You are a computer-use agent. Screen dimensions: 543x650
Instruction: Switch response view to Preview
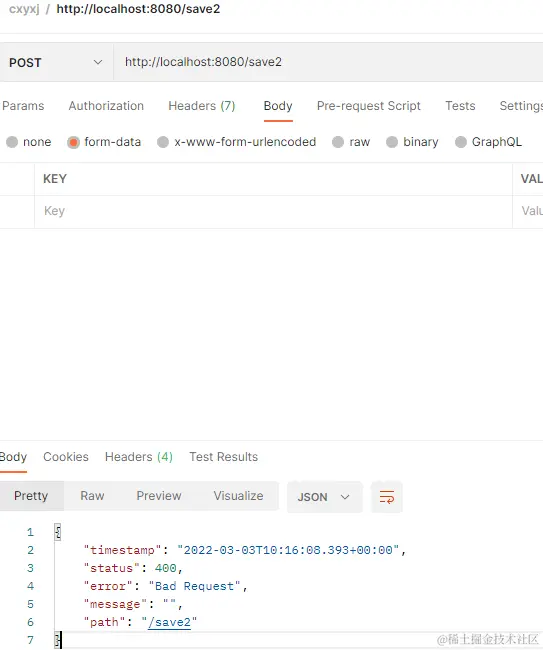coord(159,496)
